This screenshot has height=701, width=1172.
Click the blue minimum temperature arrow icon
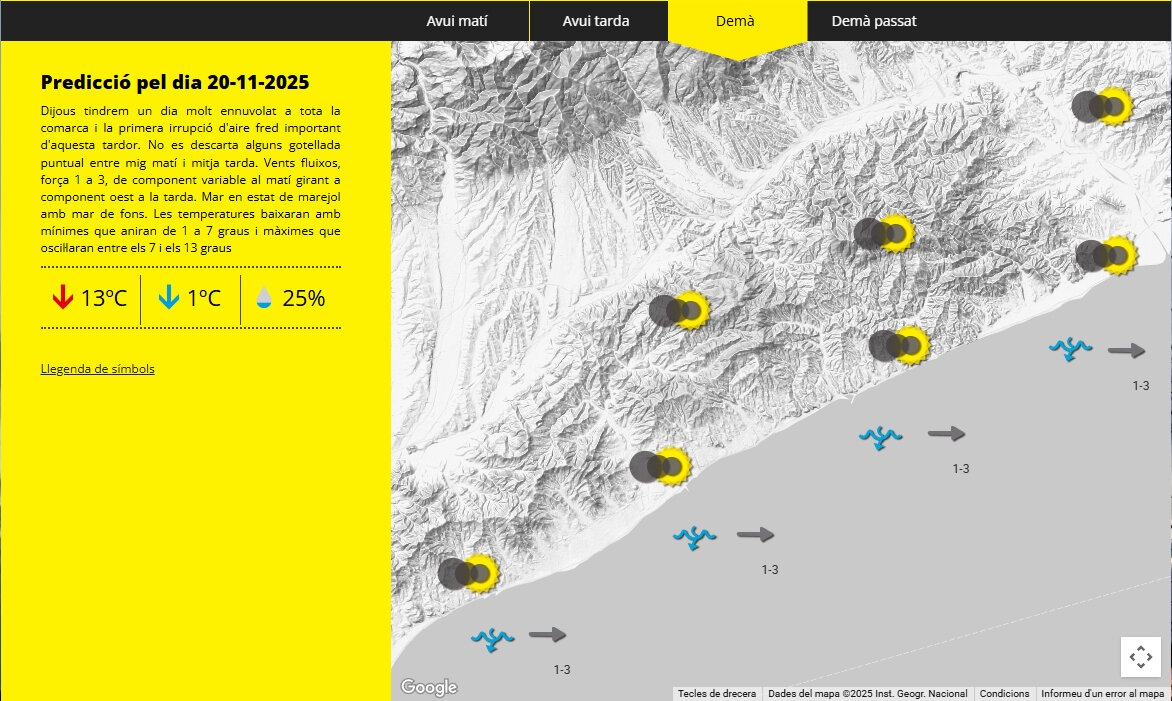[169, 298]
